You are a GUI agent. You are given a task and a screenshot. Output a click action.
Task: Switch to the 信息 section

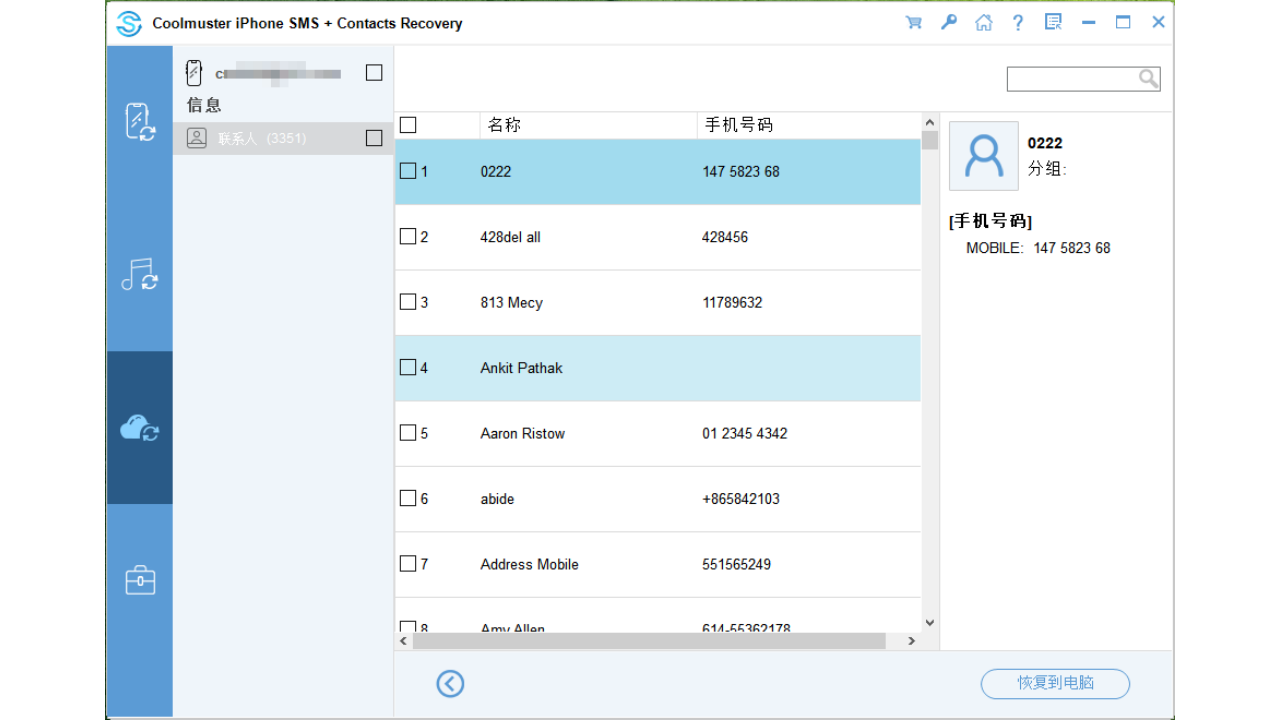pos(203,104)
